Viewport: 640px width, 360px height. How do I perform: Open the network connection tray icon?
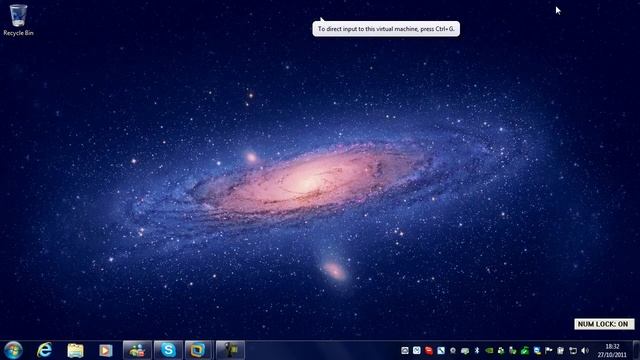point(573,351)
